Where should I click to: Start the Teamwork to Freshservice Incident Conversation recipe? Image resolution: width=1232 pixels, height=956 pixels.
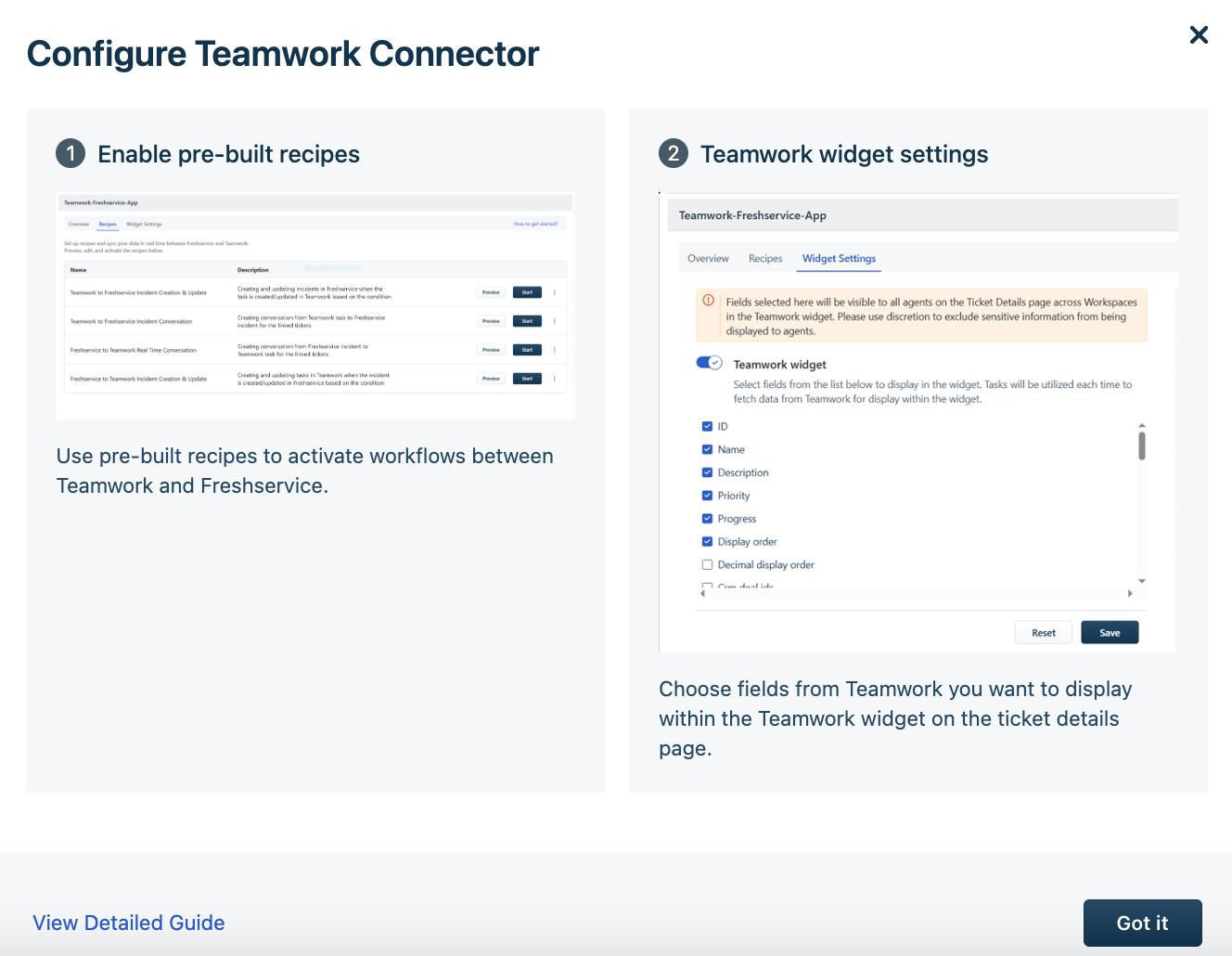click(x=527, y=321)
